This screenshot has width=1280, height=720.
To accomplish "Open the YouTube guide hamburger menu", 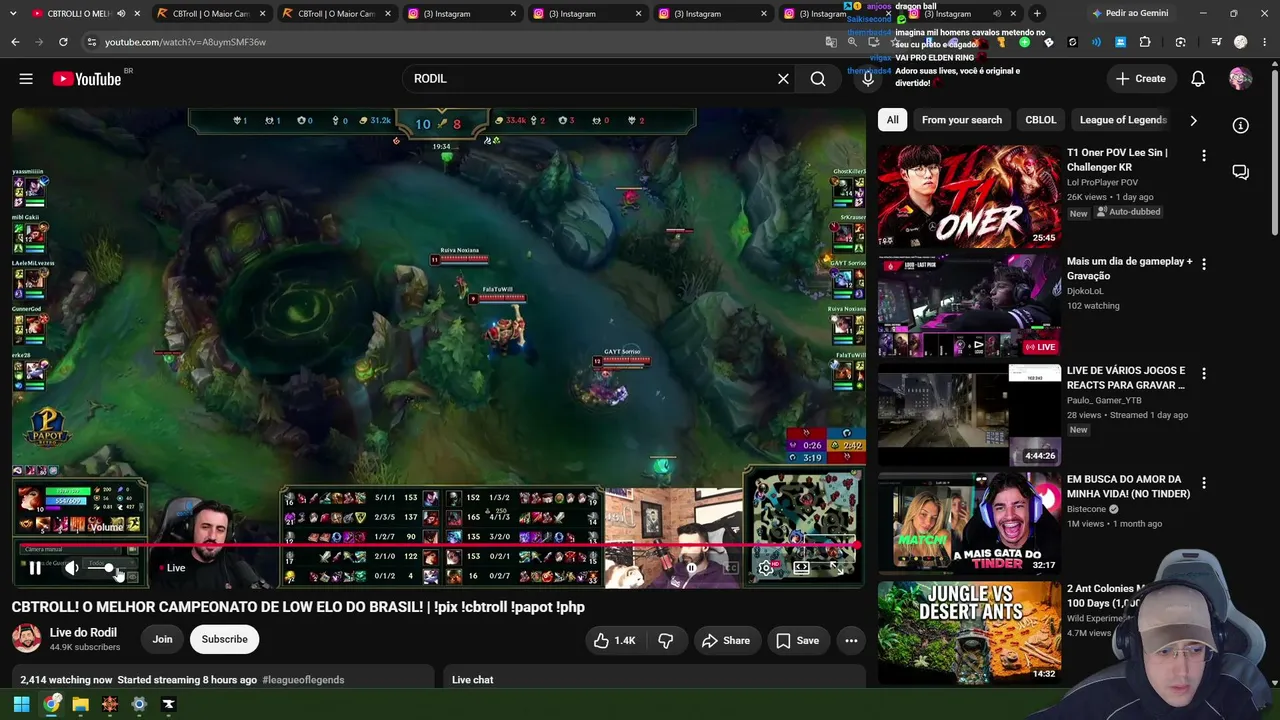I will (x=26, y=79).
